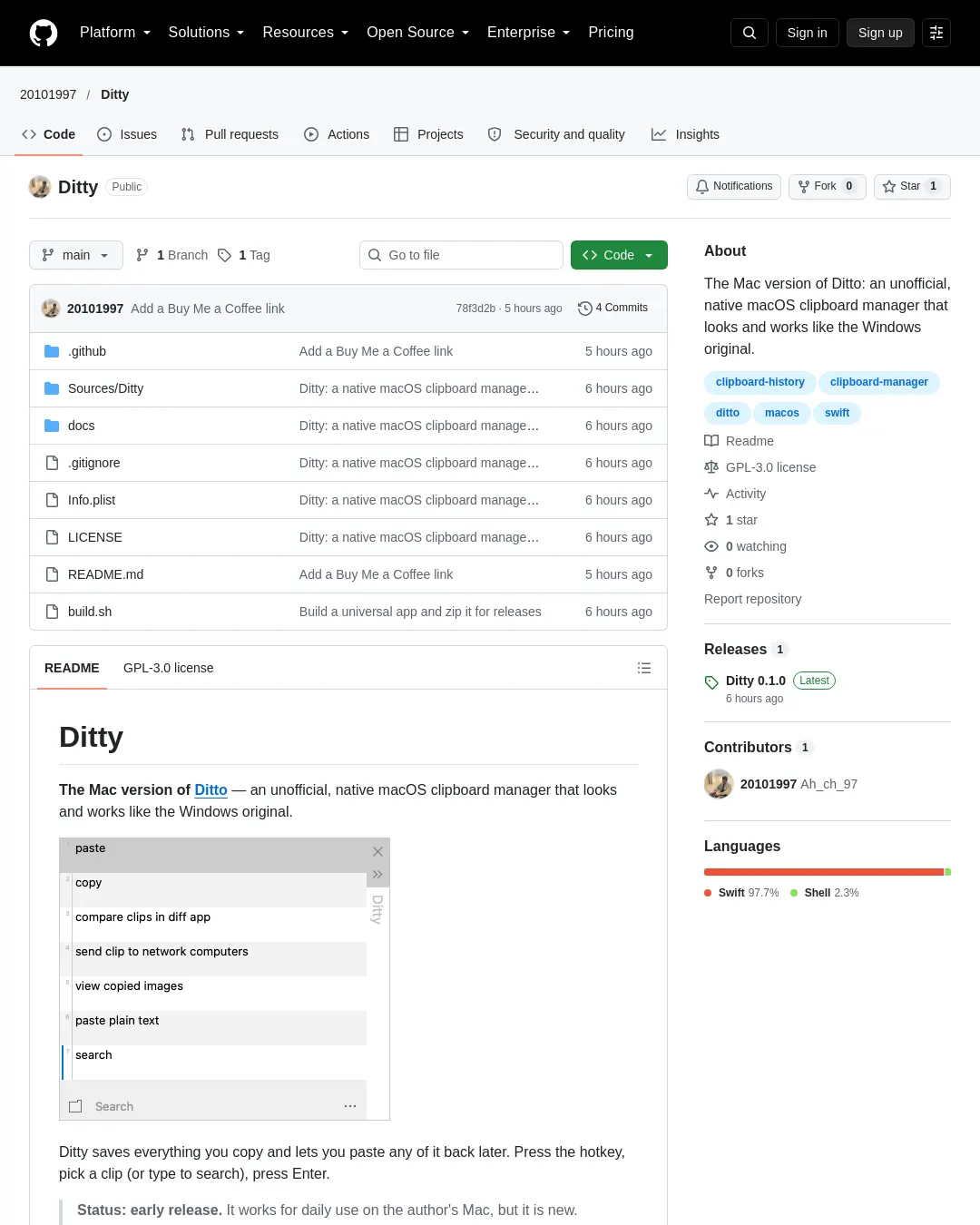Click the Ditty repository owner avatar

[40, 187]
